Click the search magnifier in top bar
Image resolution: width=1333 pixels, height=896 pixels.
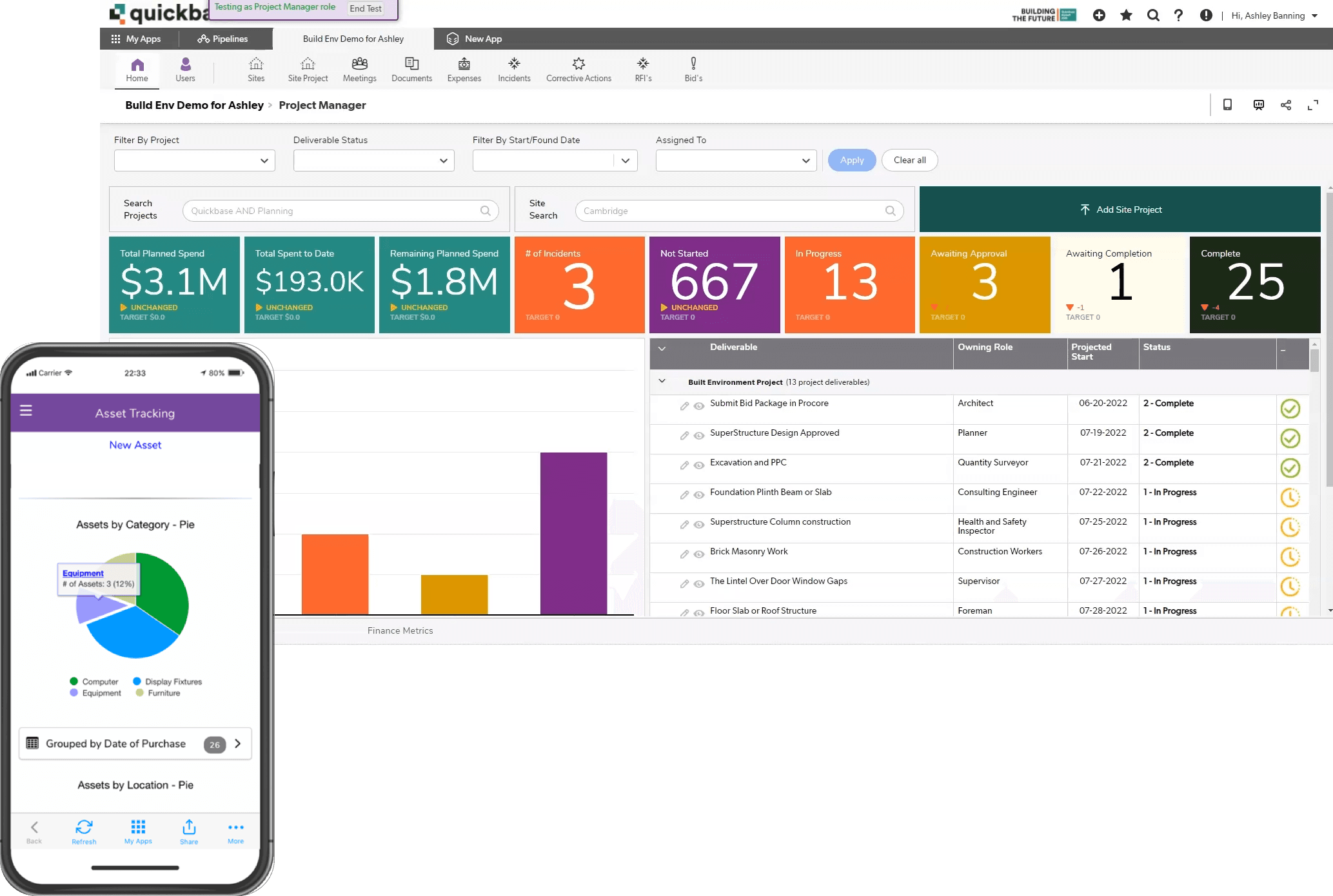coord(1152,15)
